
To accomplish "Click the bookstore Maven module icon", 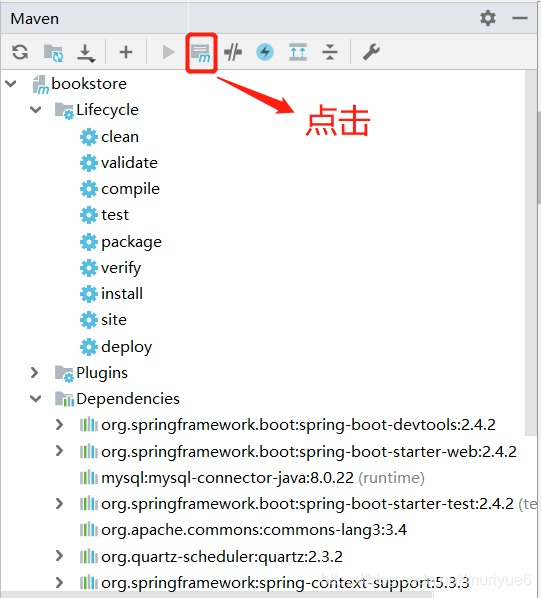I will (40, 84).
